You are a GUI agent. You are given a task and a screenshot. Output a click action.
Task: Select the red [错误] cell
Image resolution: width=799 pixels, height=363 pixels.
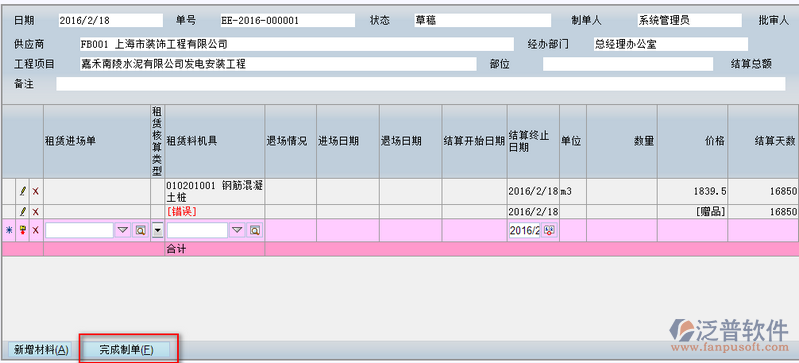click(215, 212)
